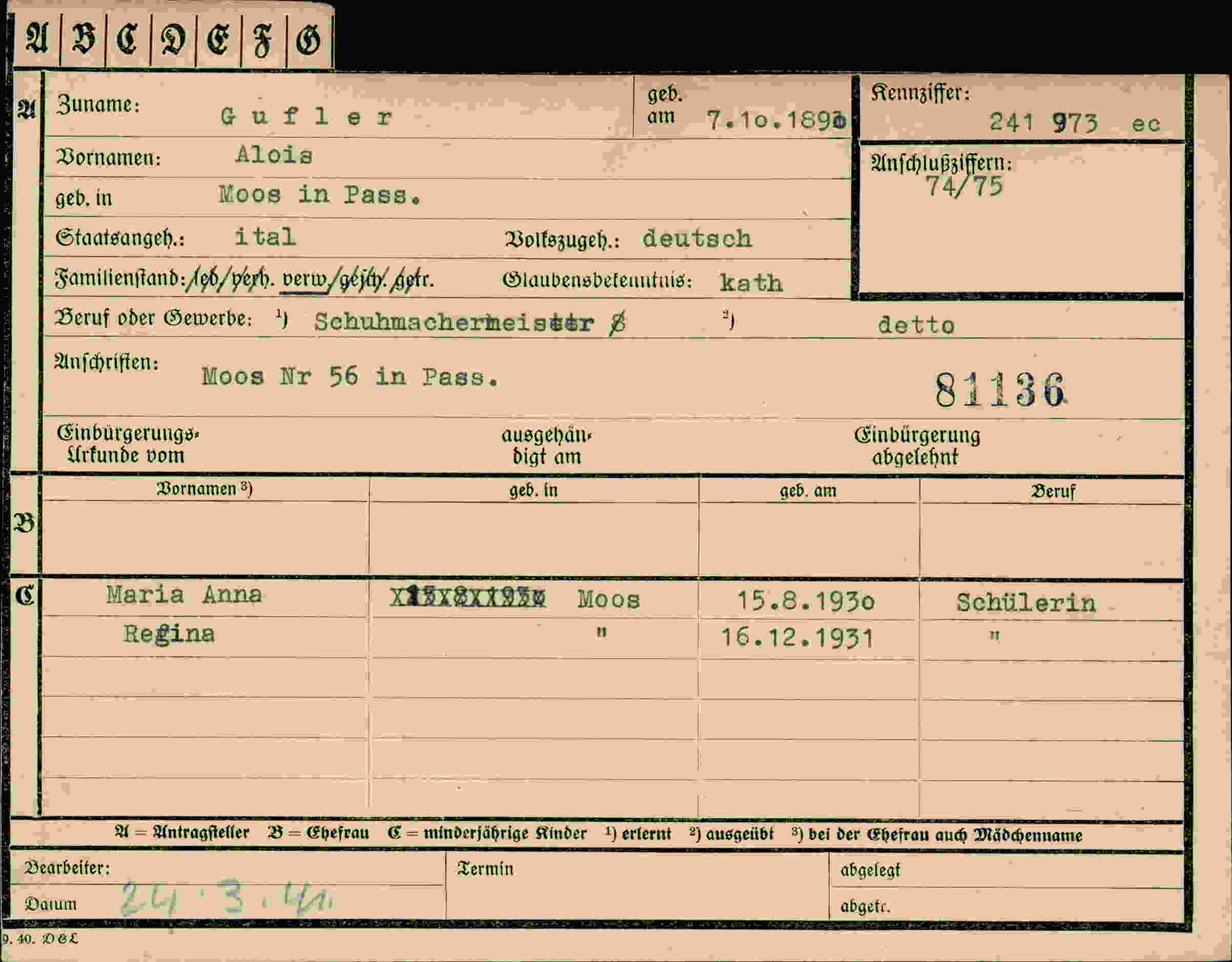Screen dimensions: 1232x962
Task: Click the occupation 'Schülerin'
Action: [1025, 603]
